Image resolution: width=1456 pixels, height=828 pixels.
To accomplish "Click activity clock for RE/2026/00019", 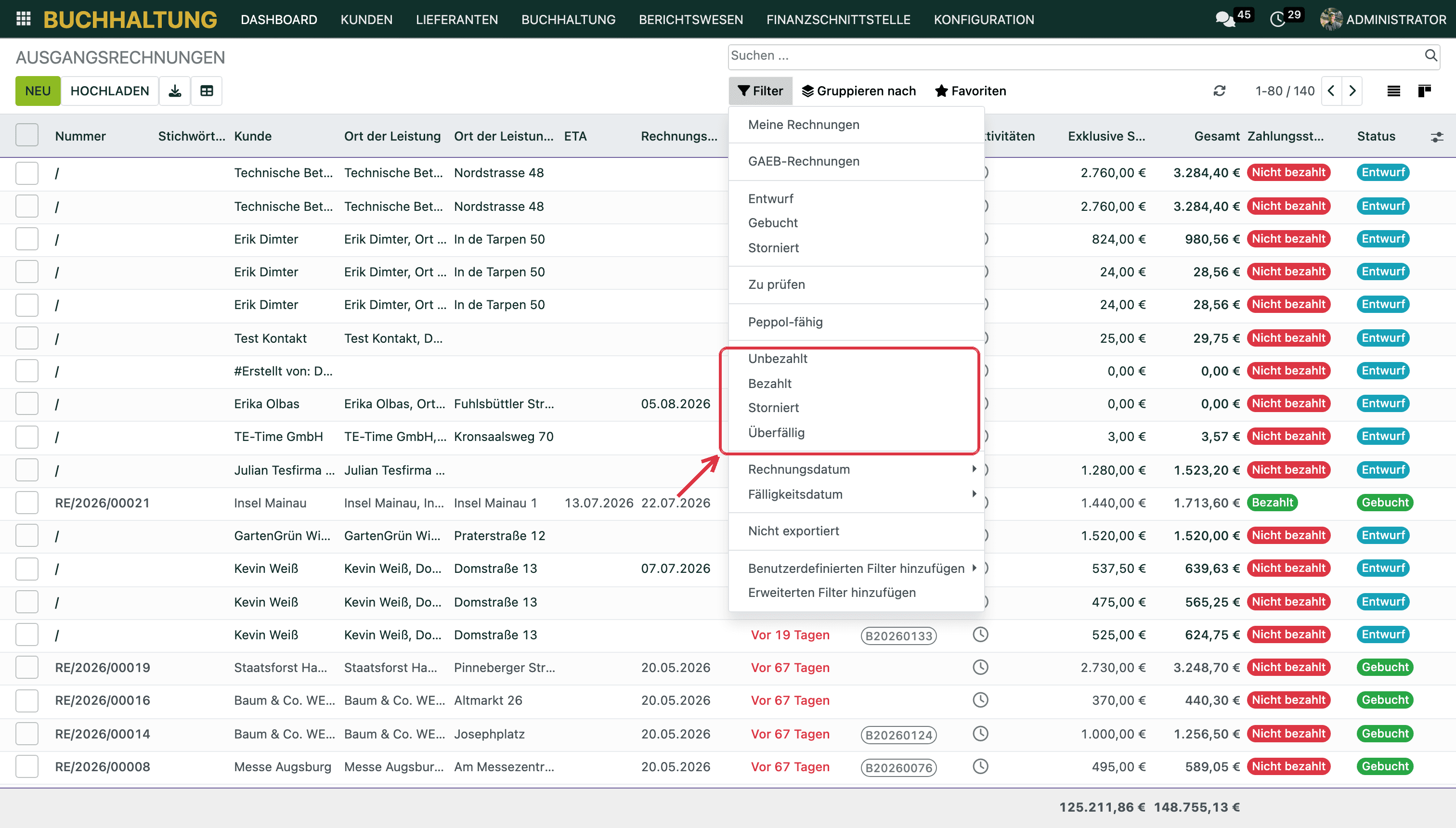I will 980,667.
